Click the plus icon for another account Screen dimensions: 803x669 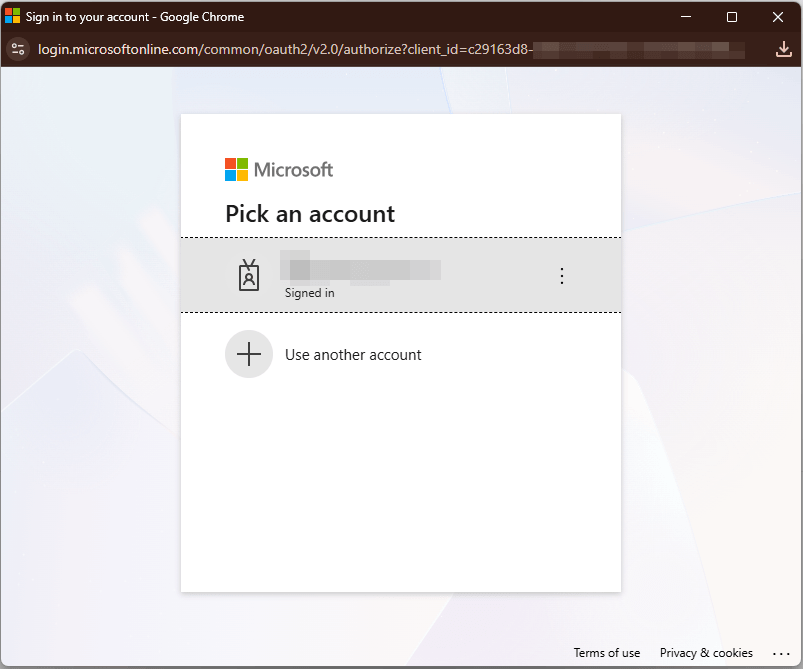coord(249,354)
